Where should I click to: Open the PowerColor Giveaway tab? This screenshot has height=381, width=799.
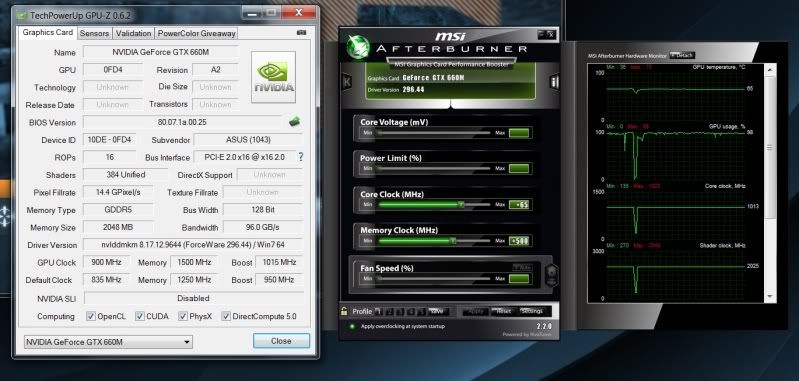point(196,33)
